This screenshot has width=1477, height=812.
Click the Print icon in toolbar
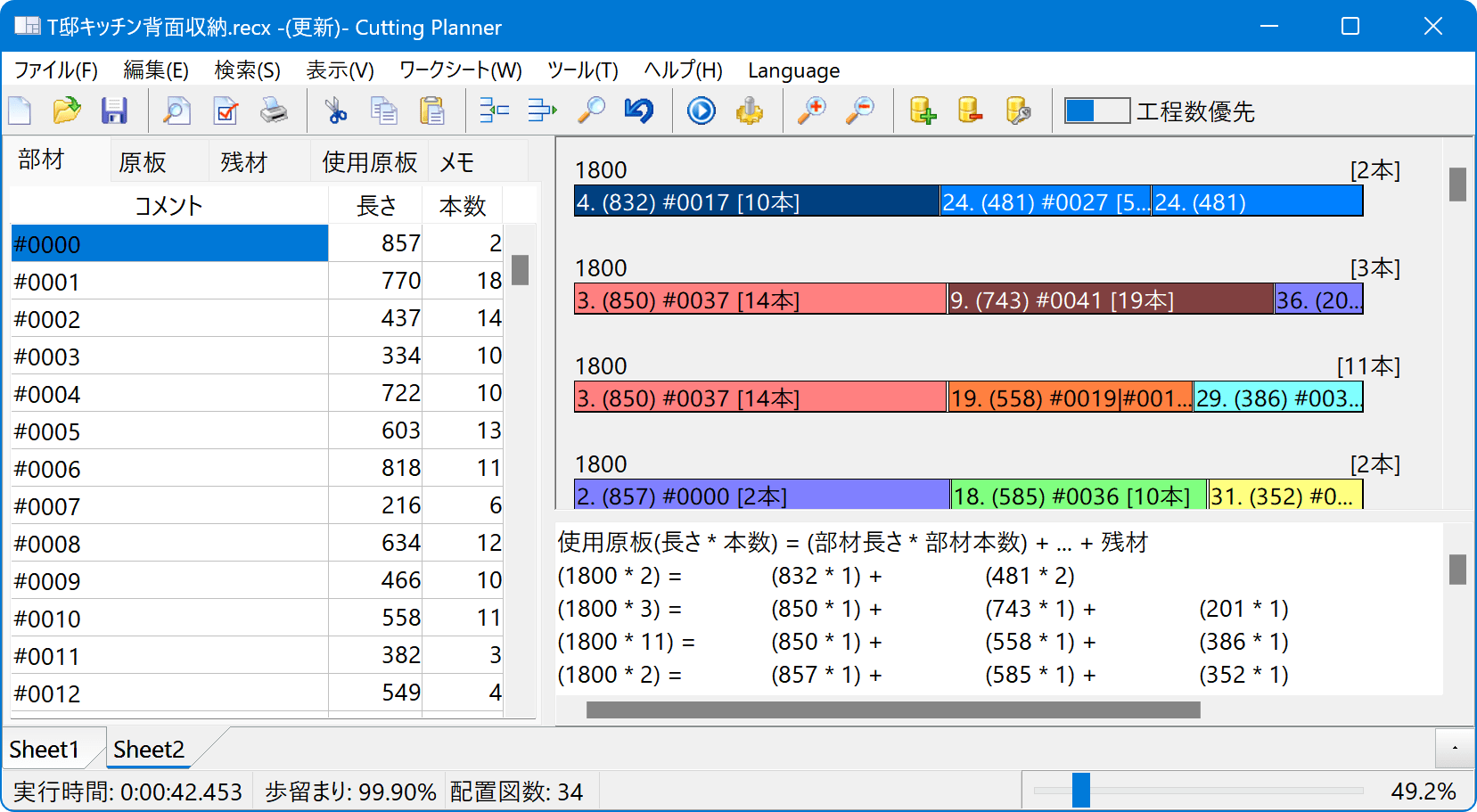coord(274,111)
